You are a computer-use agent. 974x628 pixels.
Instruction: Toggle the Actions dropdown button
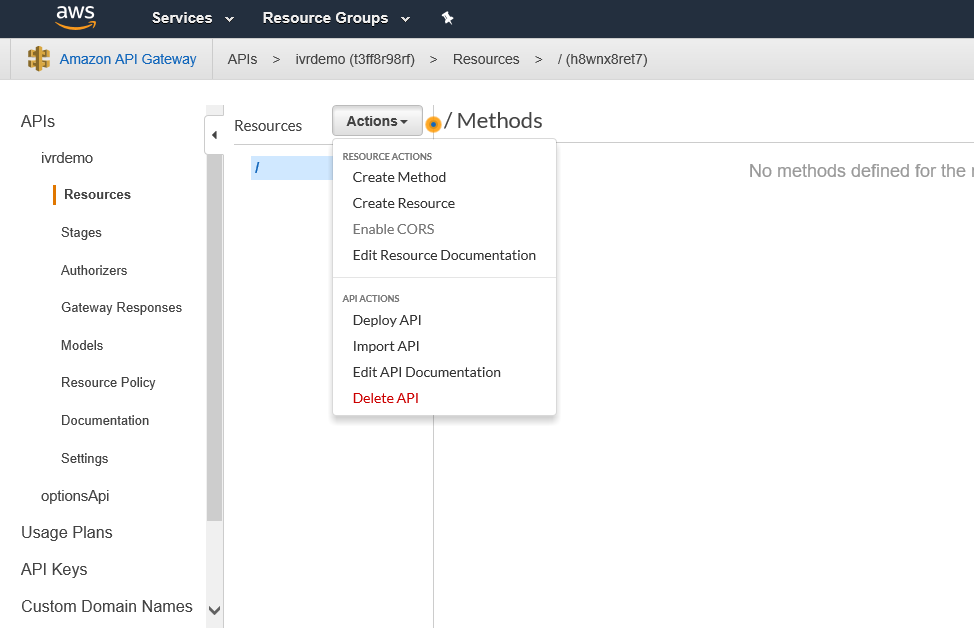click(x=377, y=121)
